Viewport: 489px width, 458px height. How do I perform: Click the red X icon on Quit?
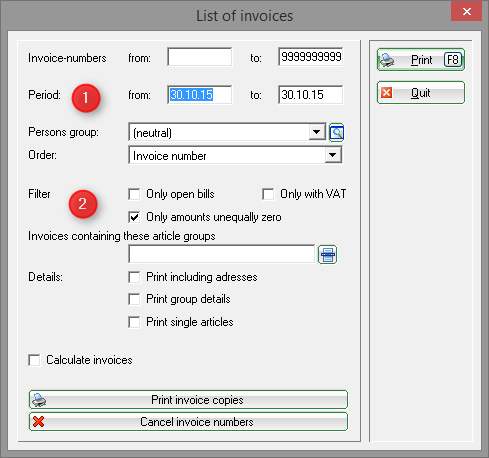click(386, 92)
